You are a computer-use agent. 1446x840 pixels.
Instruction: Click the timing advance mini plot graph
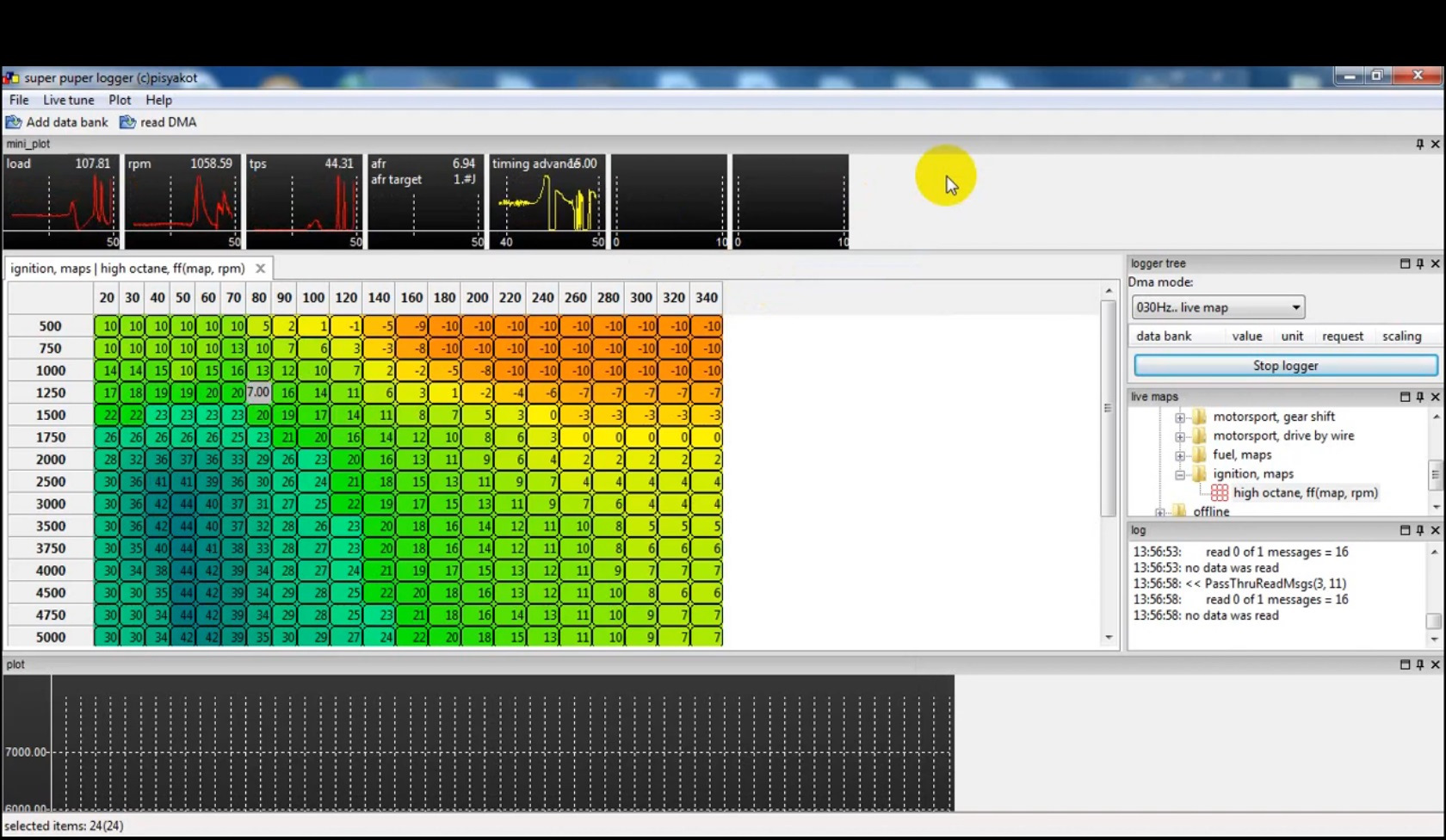pyautogui.click(x=547, y=202)
